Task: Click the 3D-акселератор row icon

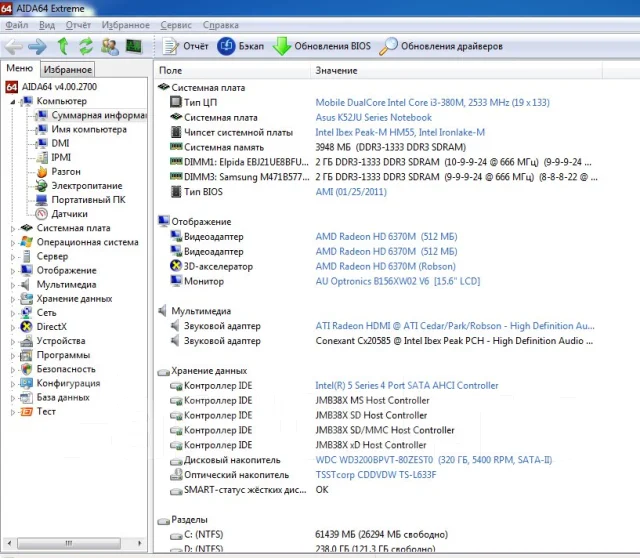Action: tap(176, 266)
